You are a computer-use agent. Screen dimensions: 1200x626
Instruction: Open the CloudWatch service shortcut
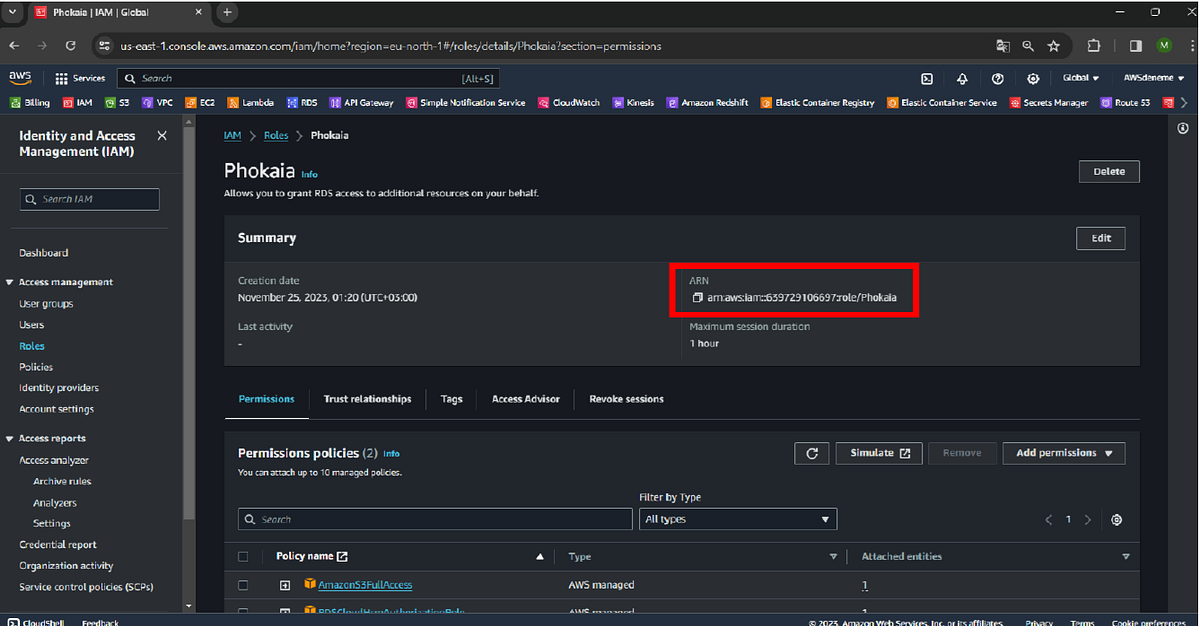point(568,102)
